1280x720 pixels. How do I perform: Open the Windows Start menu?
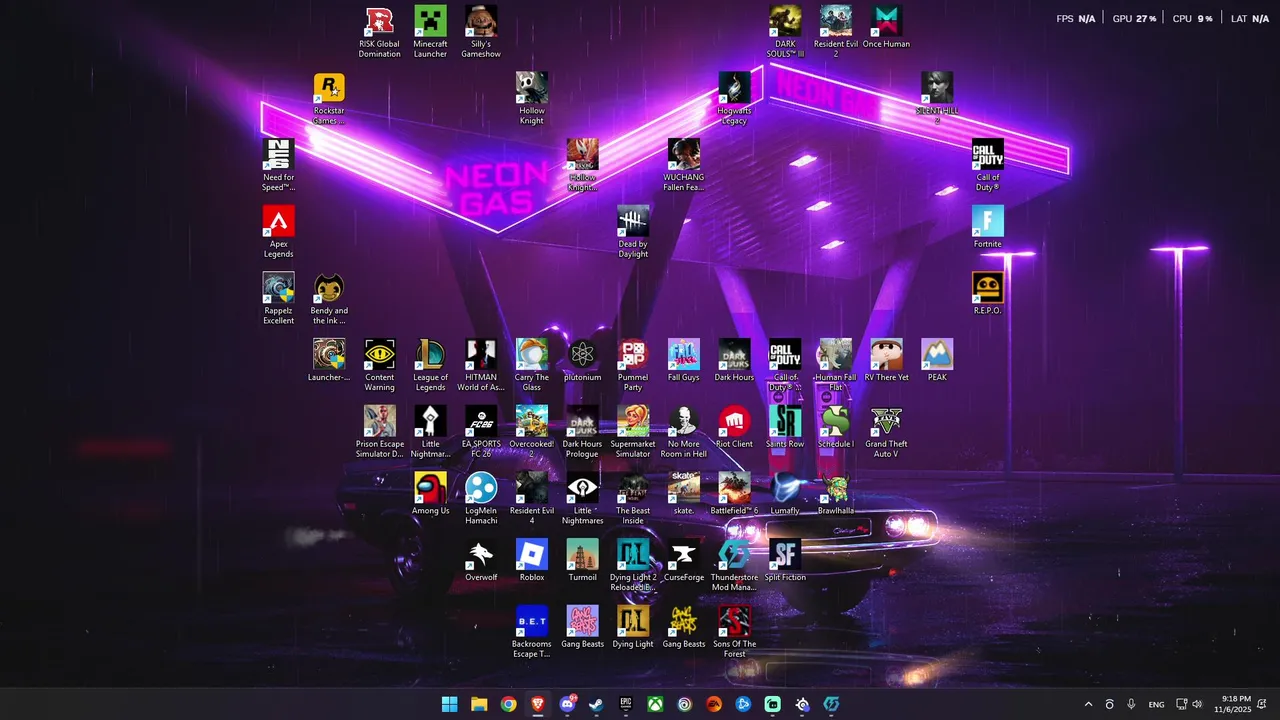point(450,704)
